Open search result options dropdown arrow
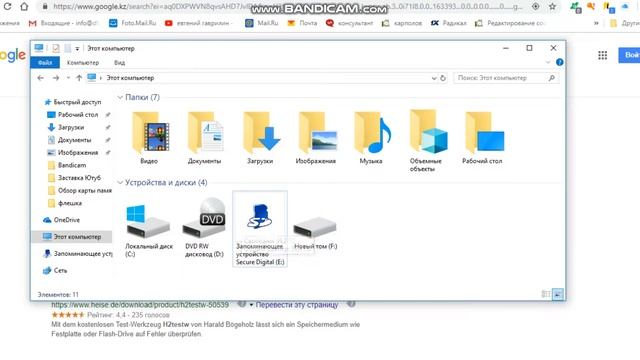This screenshot has width=640, height=360. pos(251,304)
